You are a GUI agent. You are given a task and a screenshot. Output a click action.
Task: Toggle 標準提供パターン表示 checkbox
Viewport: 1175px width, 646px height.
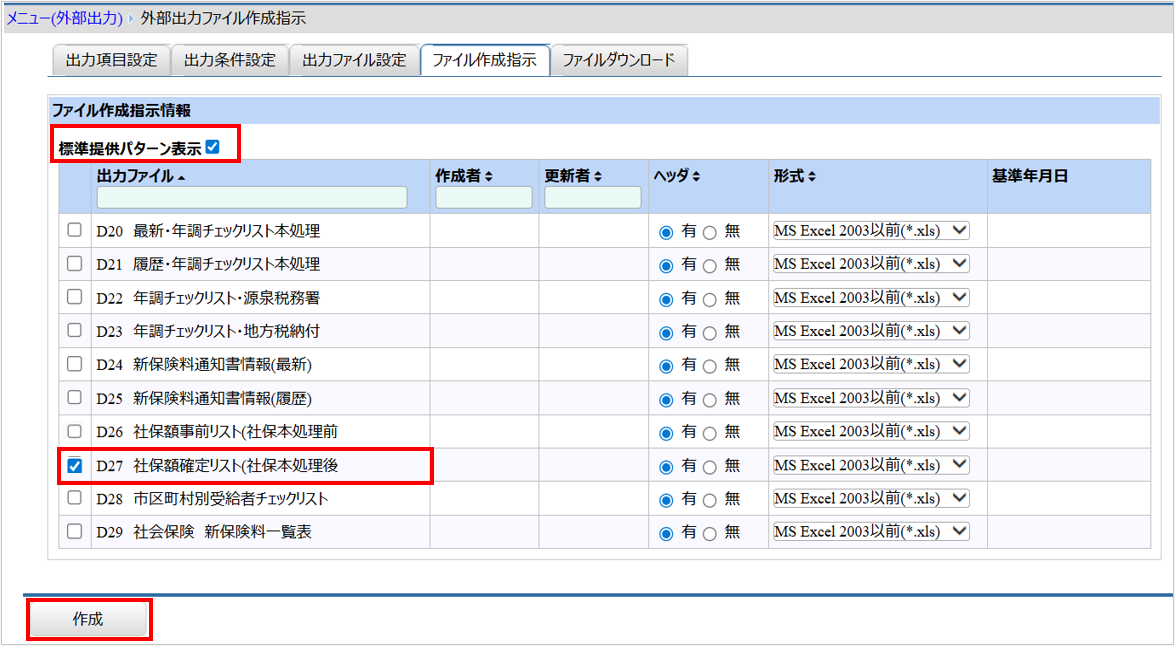click(213, 147)
